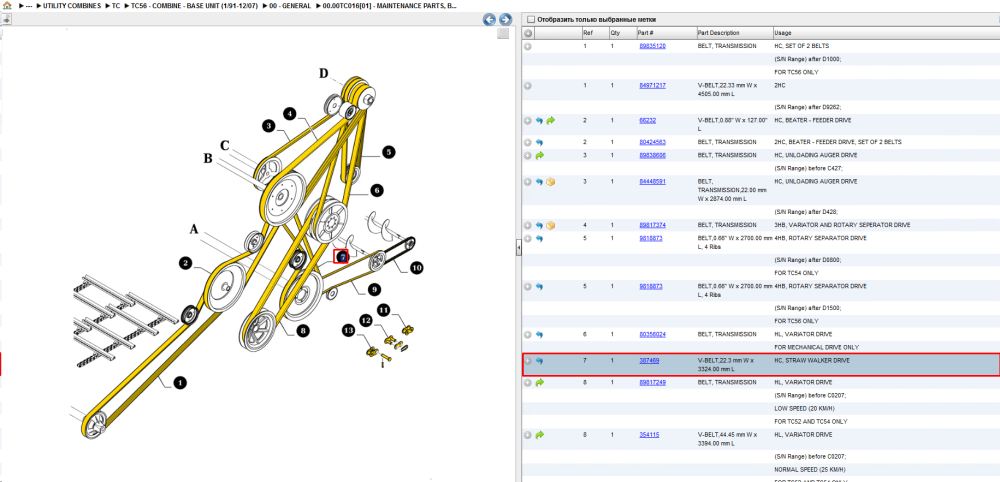Image resolution: width=1000 pixels, height=482 pixels.
Task: Click the Qty column header
Action: click(622, 33)
